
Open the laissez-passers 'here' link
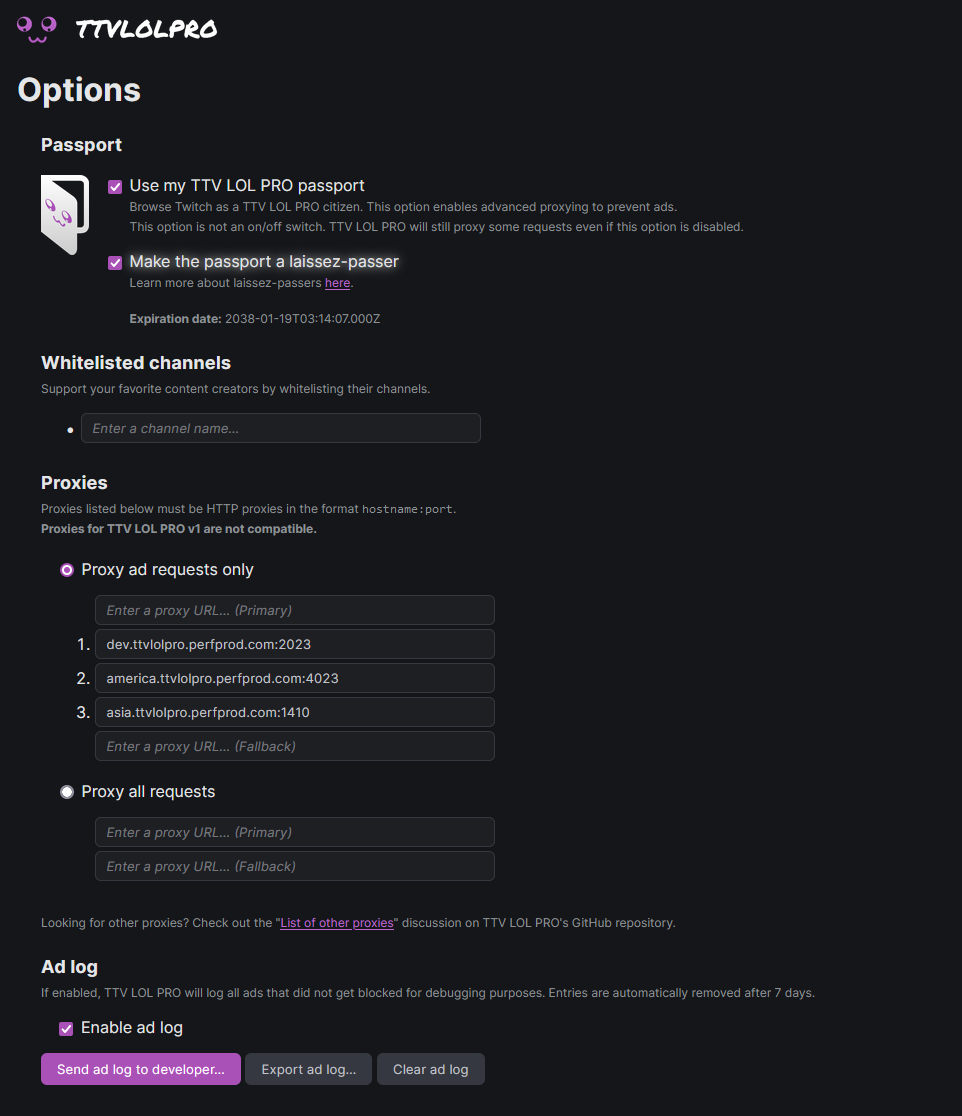(337, 282)
